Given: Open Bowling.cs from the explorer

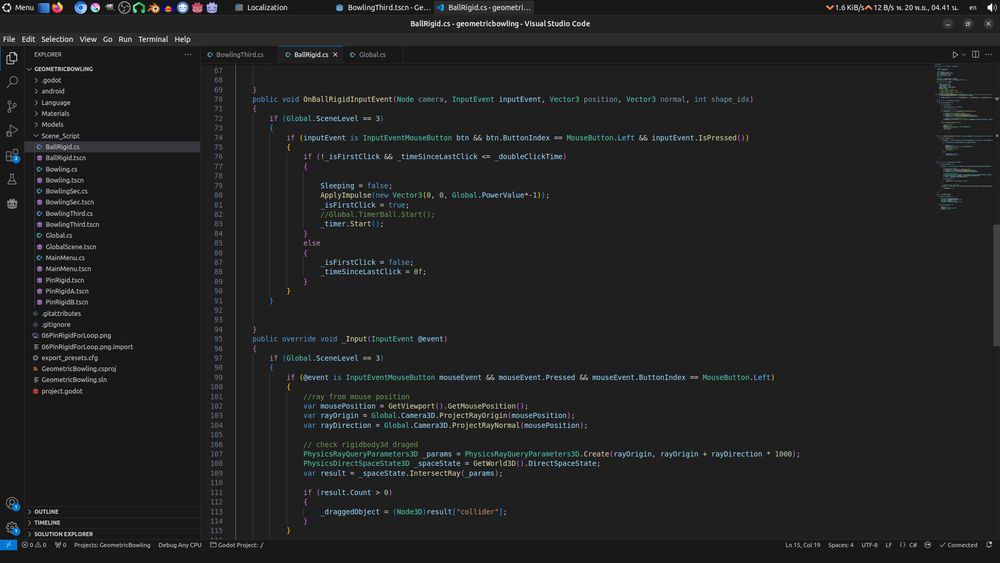Looking at the screenshot, I should tap(61, 169).
